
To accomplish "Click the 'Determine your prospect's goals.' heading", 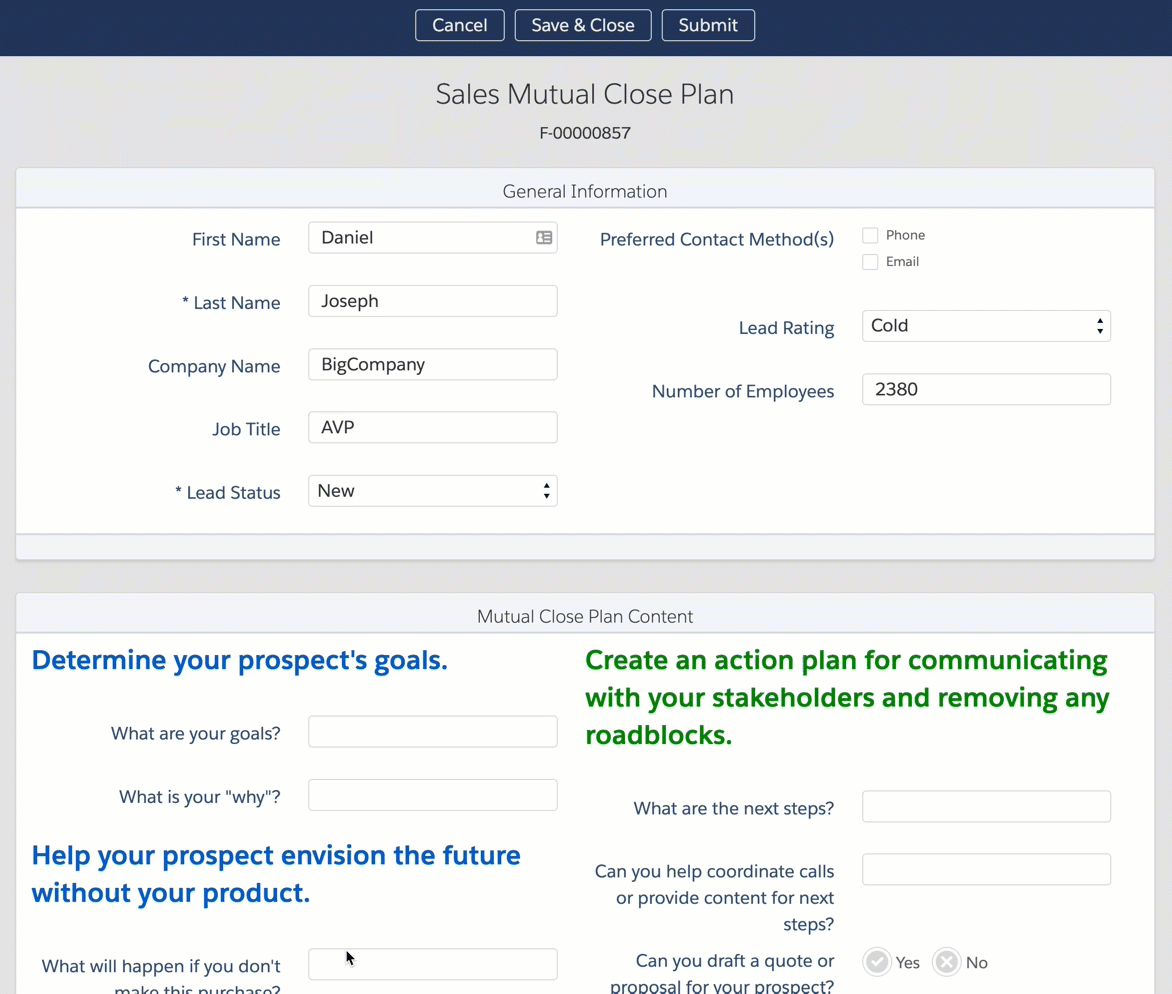I will (x=240, y=661).
